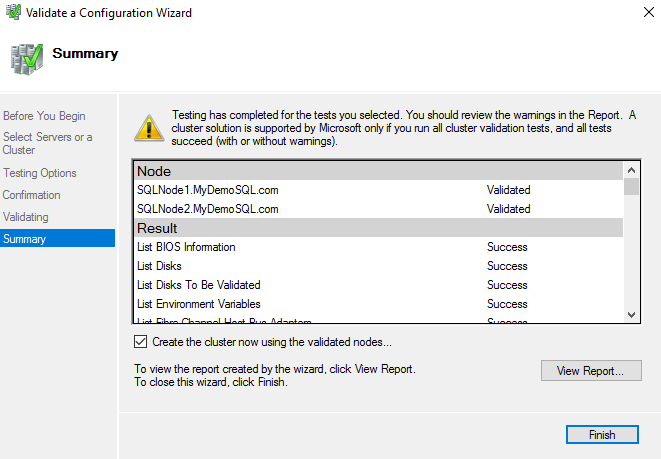Click the wizard title bar icon

[x=13, y=12]
